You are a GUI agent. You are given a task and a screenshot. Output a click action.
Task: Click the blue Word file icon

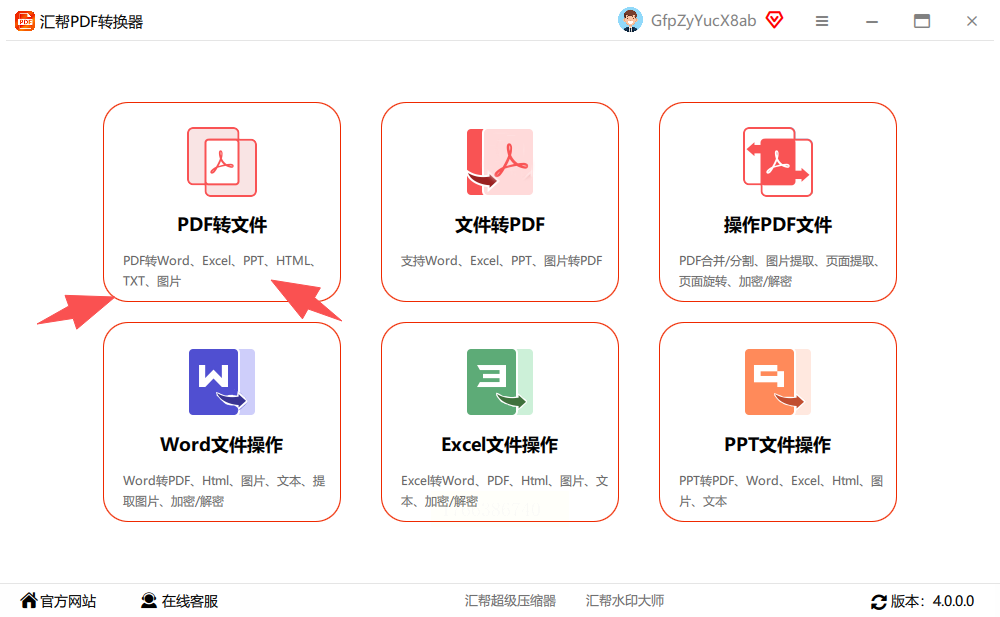point(222,382)
